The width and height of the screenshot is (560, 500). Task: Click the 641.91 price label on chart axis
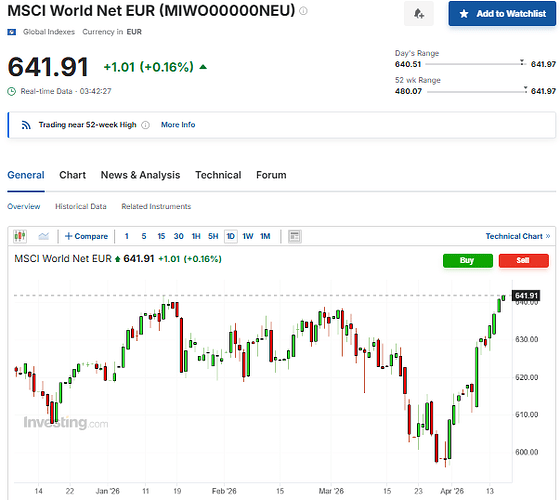(526, 296)
